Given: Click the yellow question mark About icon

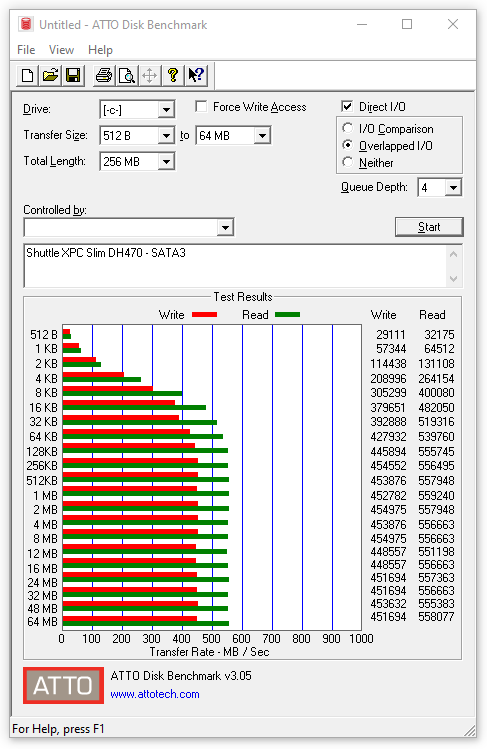Looking at the screenshot, I should pos(173,75).
